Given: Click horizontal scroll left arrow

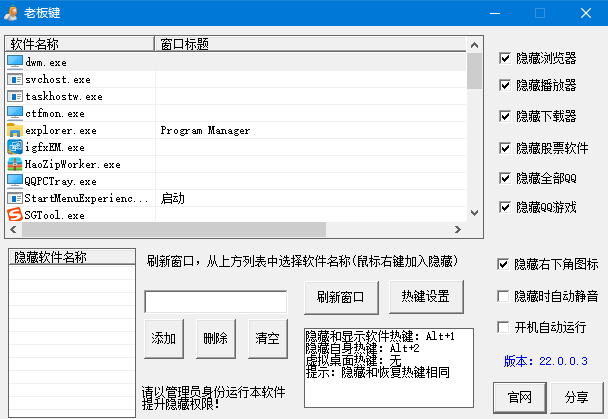Looking at the screenshot, I should (14, 229).
